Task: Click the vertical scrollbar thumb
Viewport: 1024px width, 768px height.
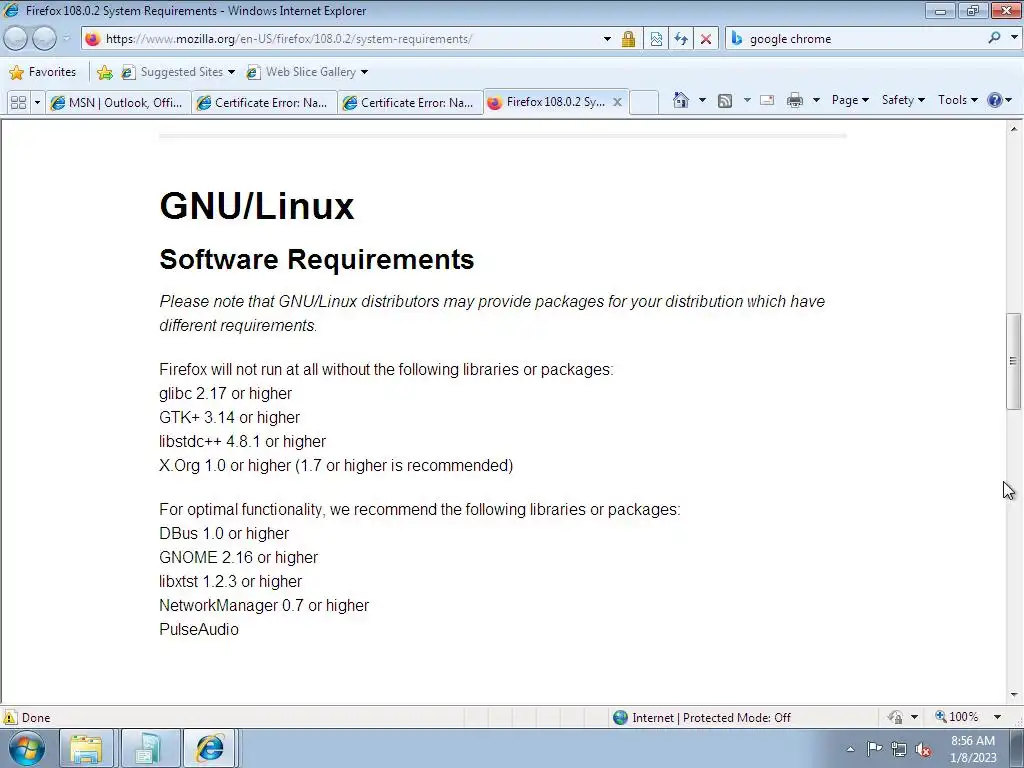Action: (1013, 361)
